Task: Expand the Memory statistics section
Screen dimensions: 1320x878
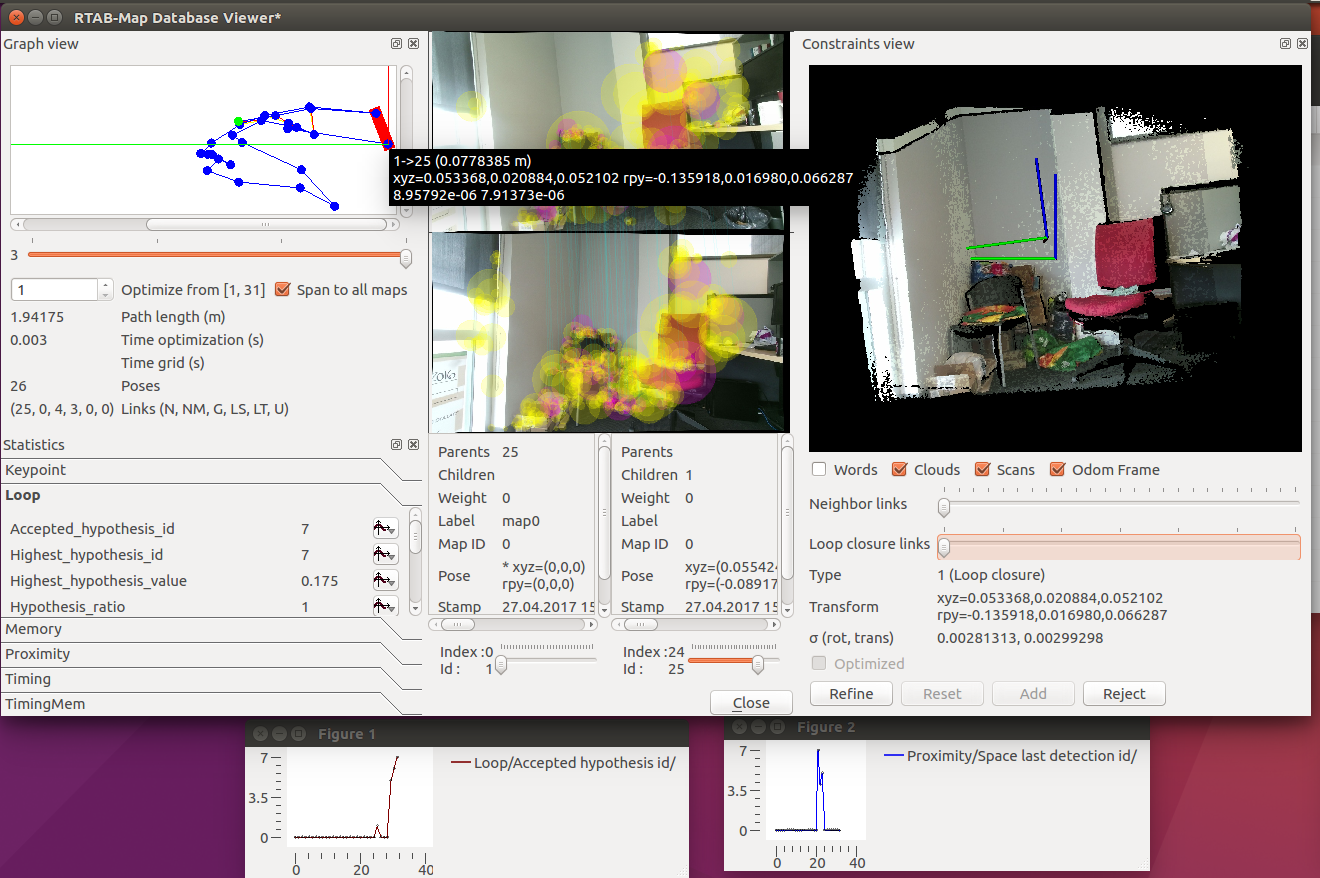Action: [x=34, y=629]
